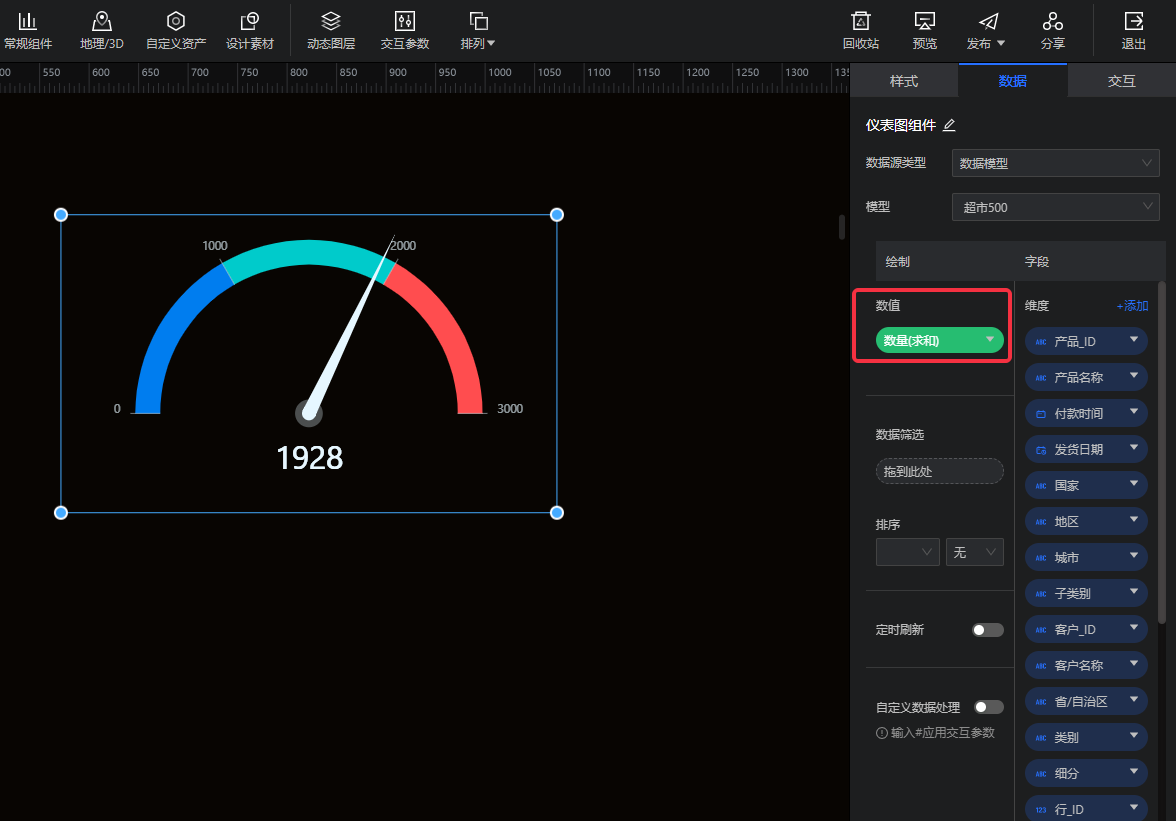
Task: Switch to the 样式 tab
Action: [904, 81]
